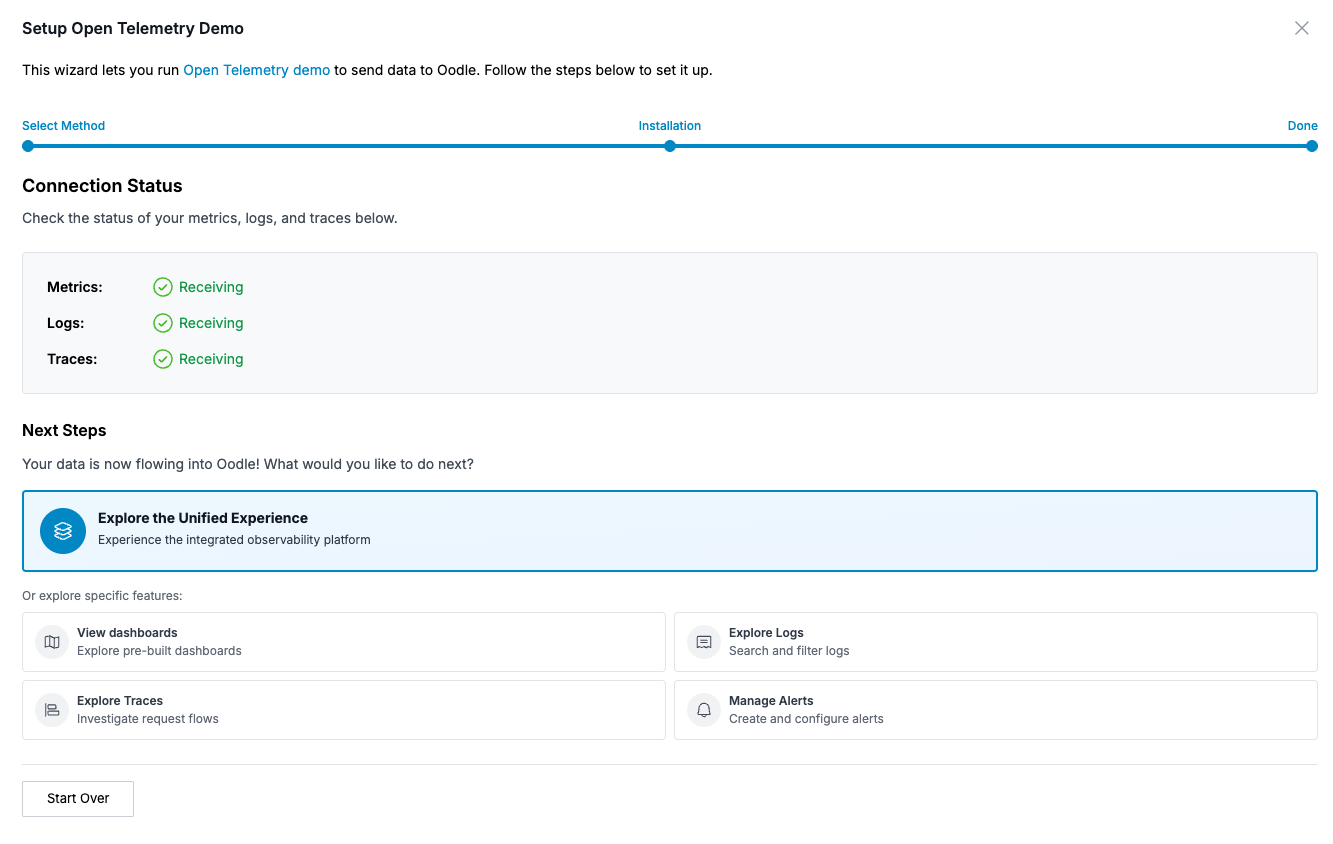
Task: Go to the Select Method step label
Action: click(63, 126)
